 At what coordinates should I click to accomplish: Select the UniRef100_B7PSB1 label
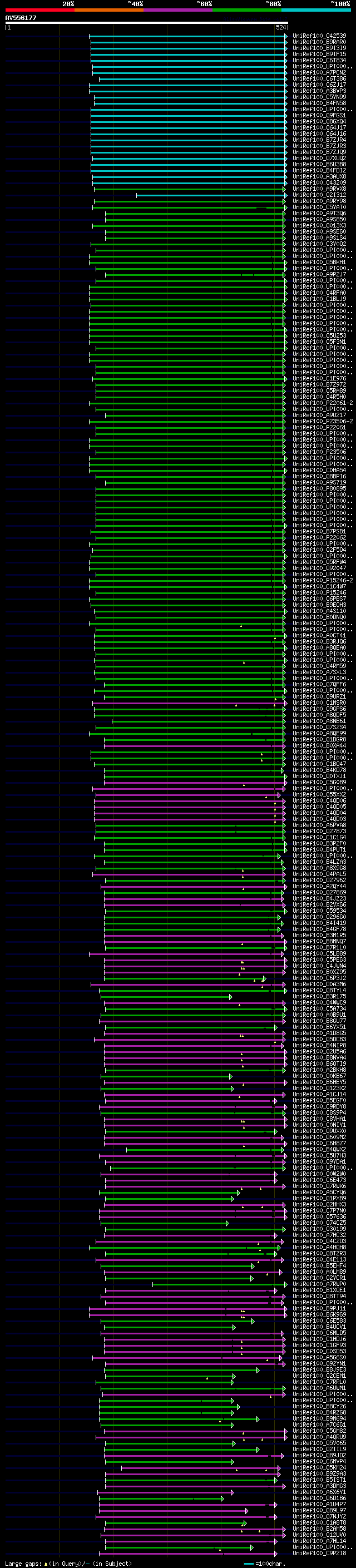click(319, 531)
